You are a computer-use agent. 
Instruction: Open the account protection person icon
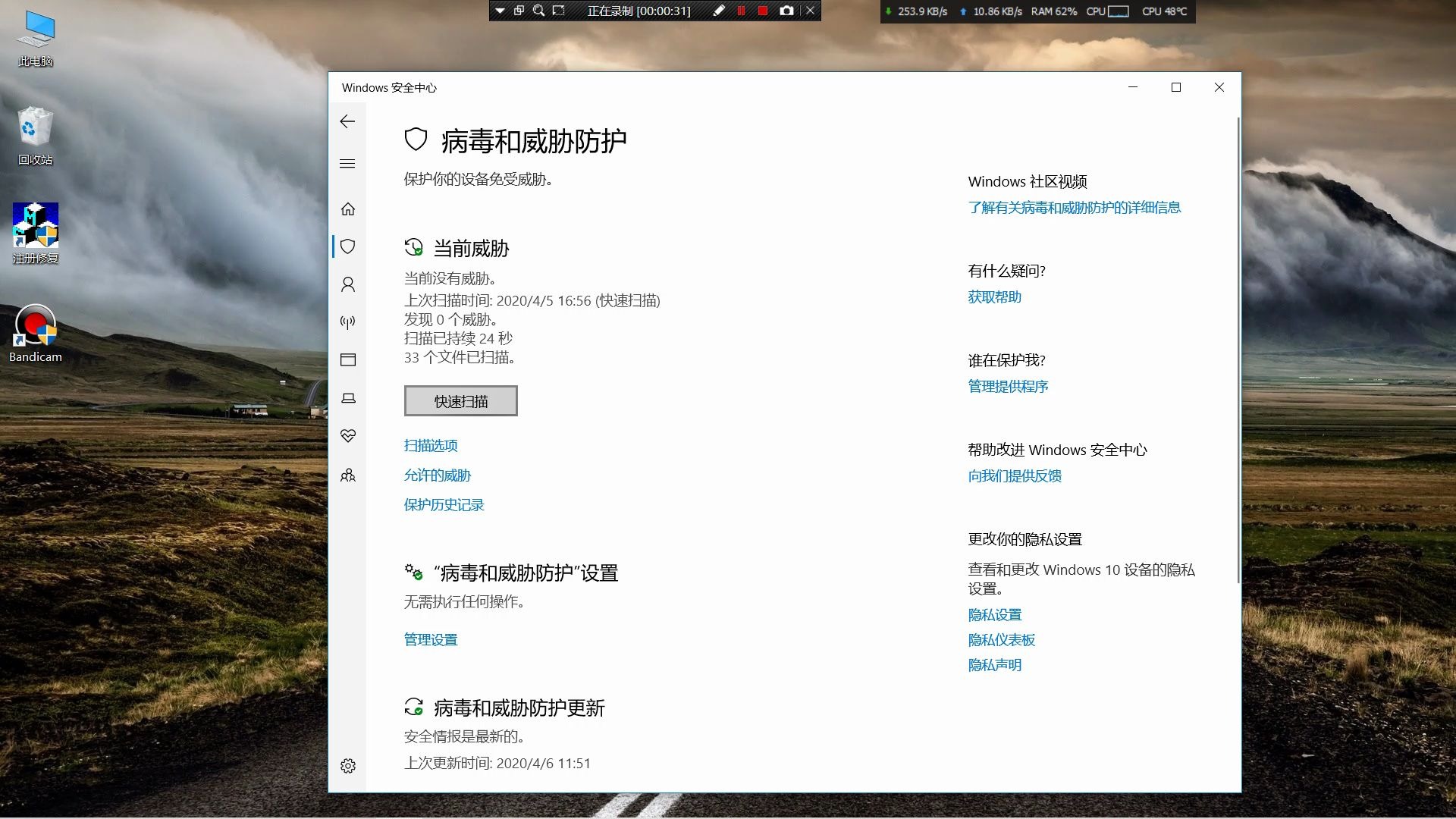[348, 284]
